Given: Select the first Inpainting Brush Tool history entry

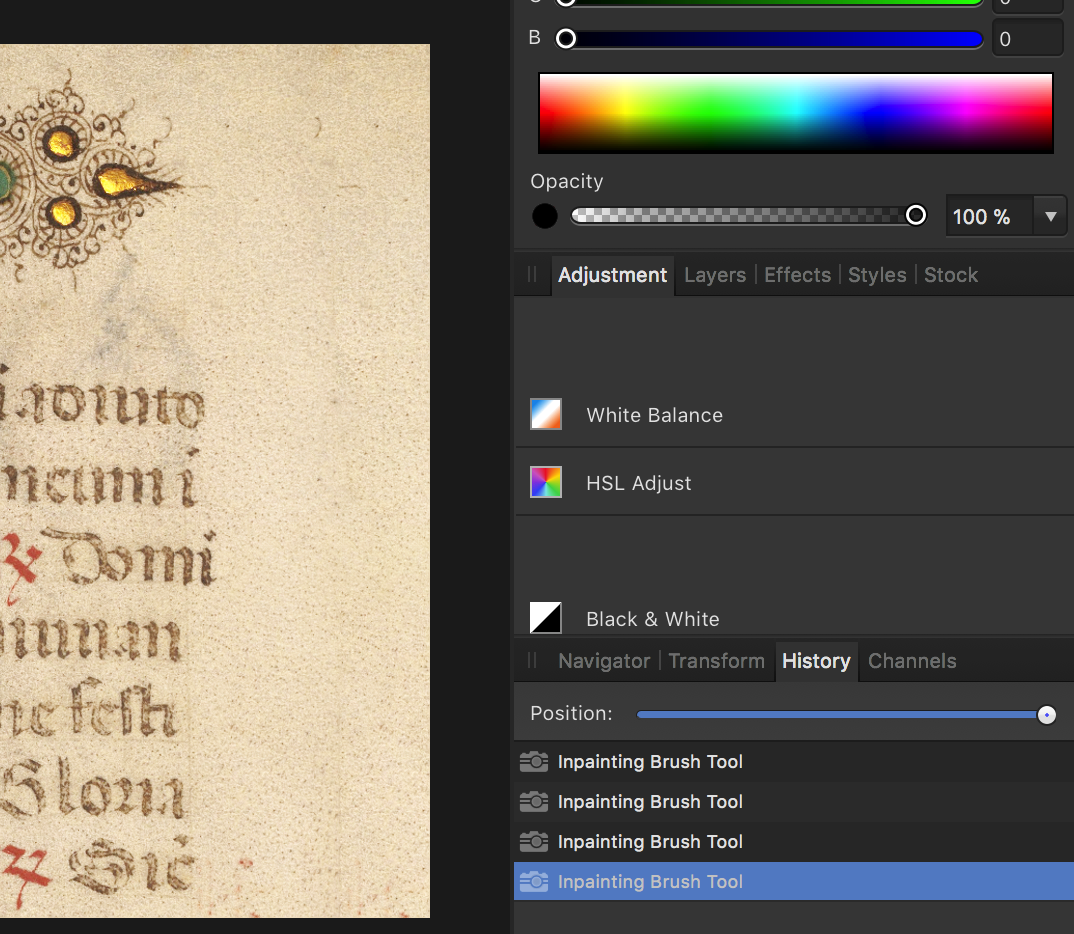Looking at the screenshot, I should [x=794, y=761].
